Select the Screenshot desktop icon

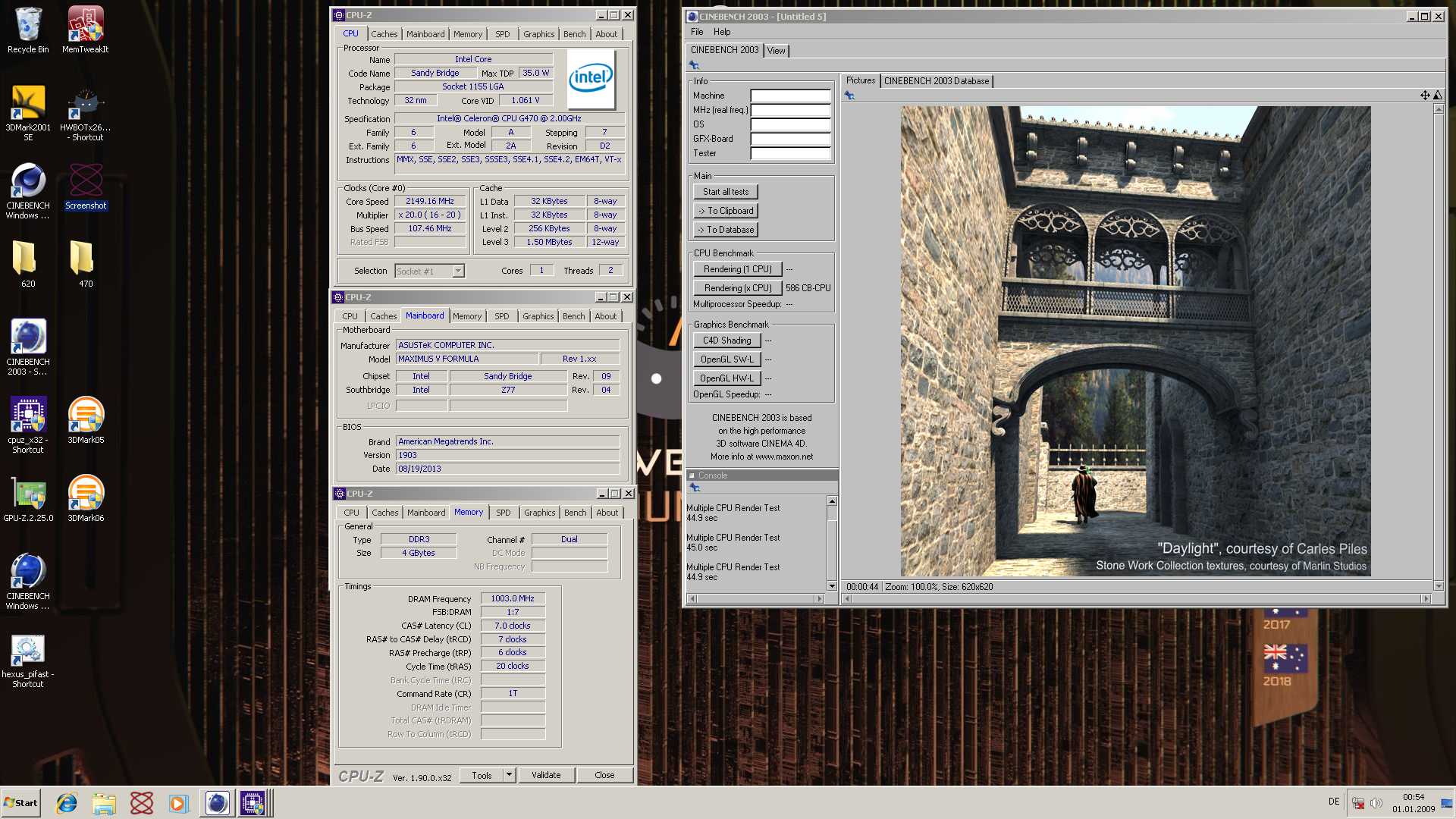point(86,187)
